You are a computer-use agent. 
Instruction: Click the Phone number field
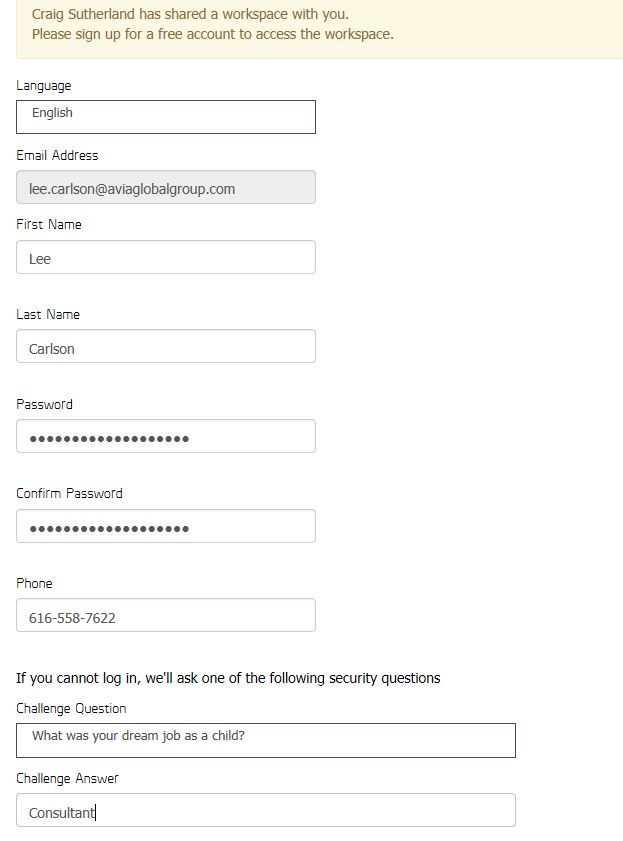point(166,616)
